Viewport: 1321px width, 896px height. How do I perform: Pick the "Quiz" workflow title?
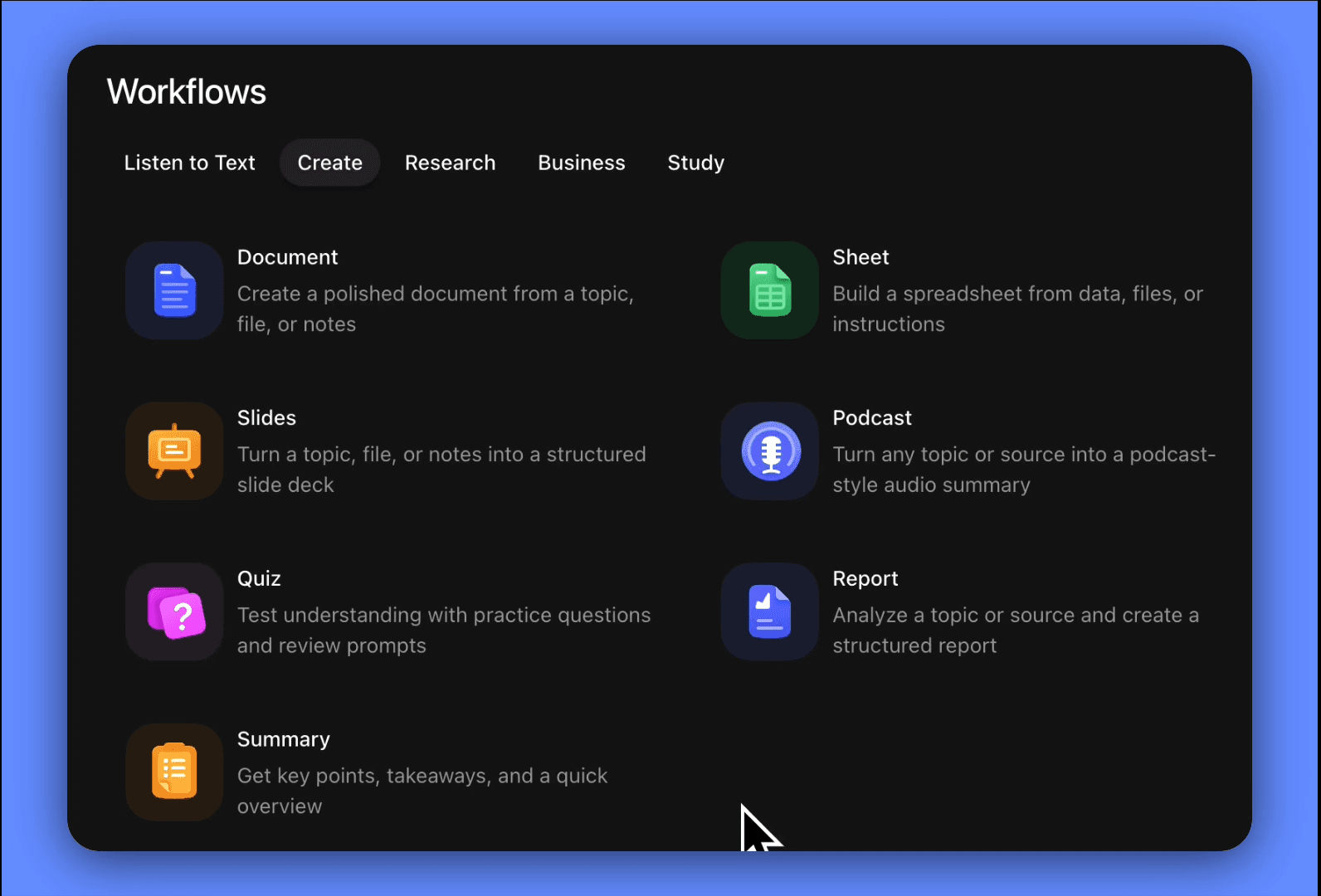[x=259, y=579]
